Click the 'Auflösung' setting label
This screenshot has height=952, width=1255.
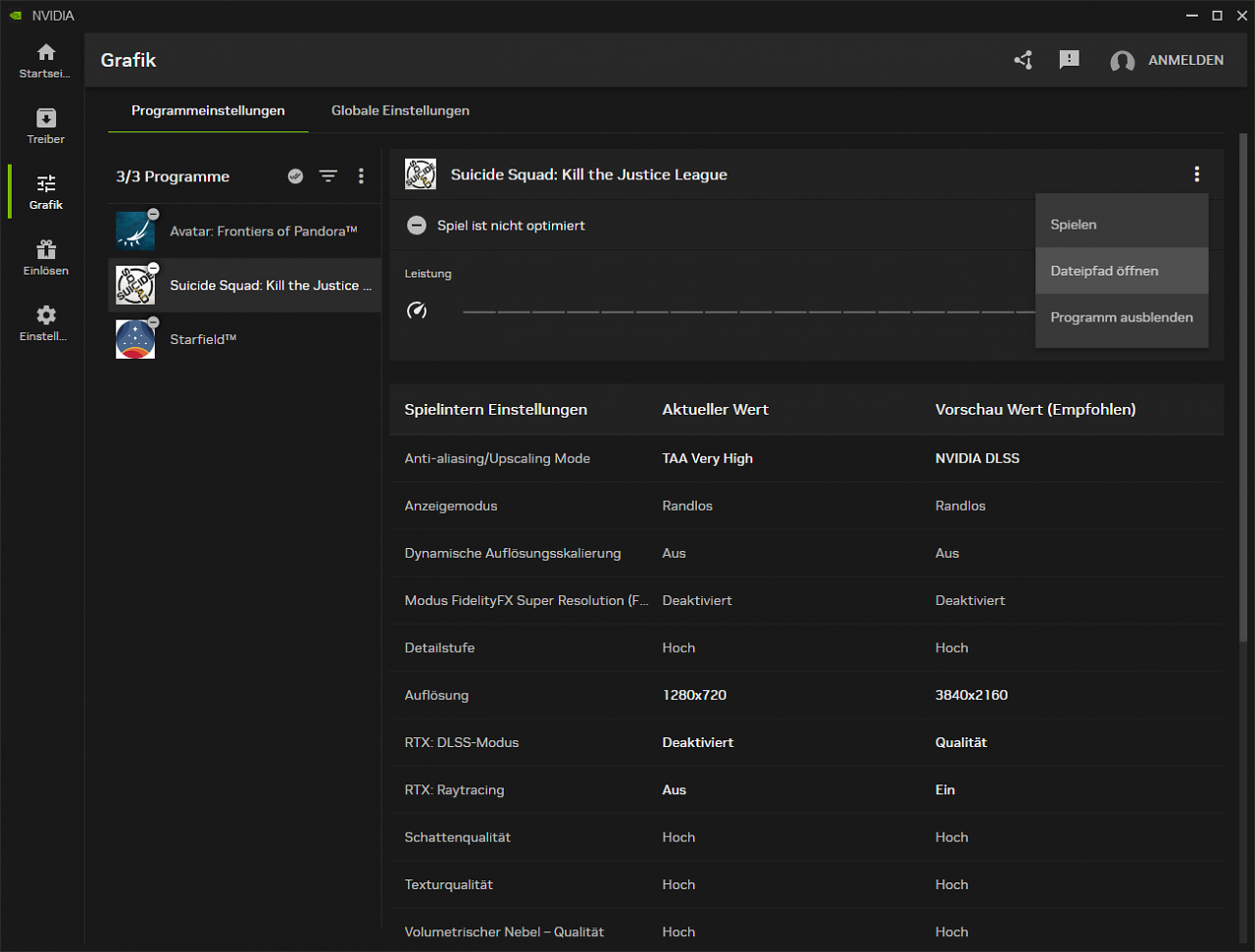(436, 695)
